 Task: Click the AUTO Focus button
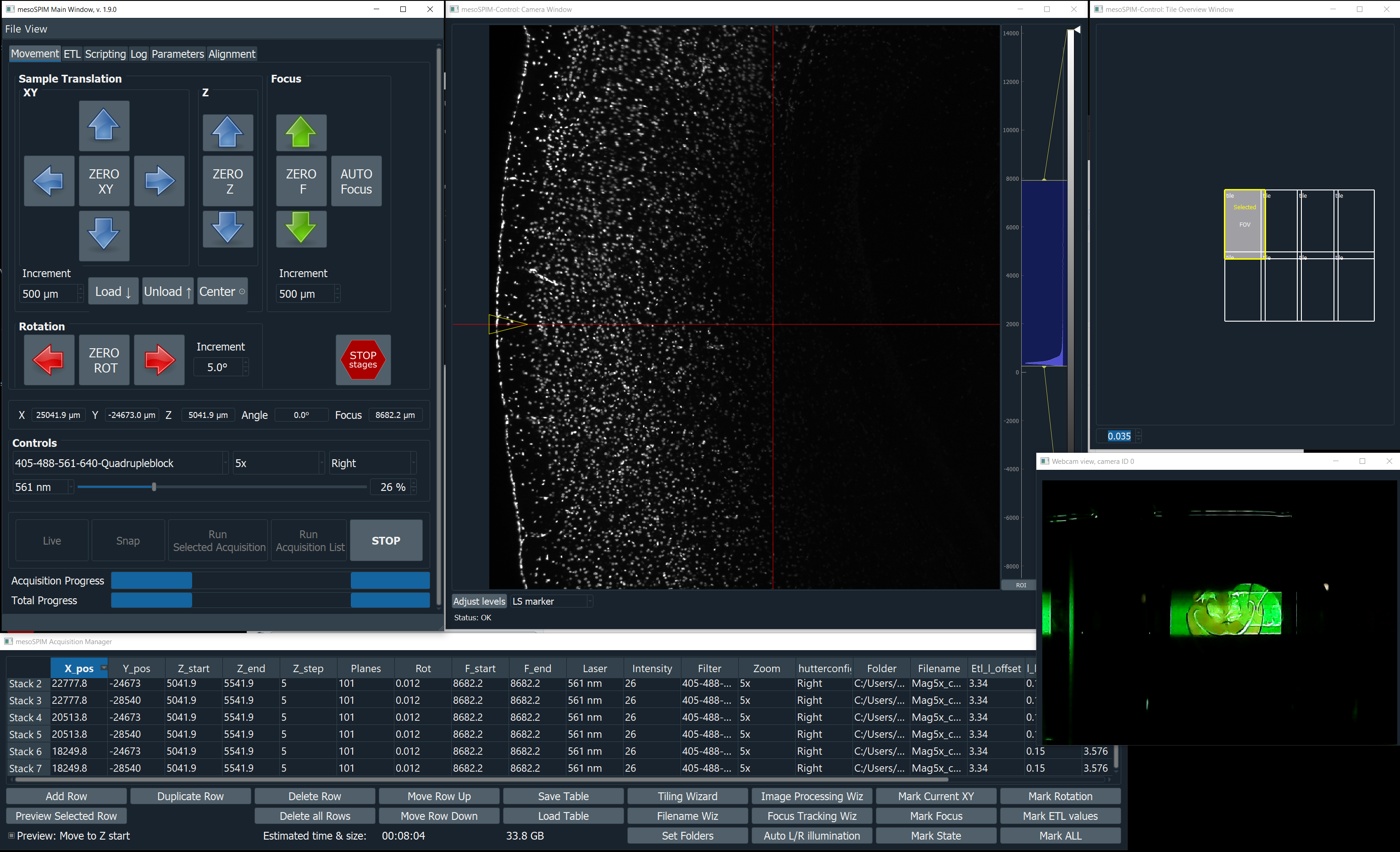356,181
